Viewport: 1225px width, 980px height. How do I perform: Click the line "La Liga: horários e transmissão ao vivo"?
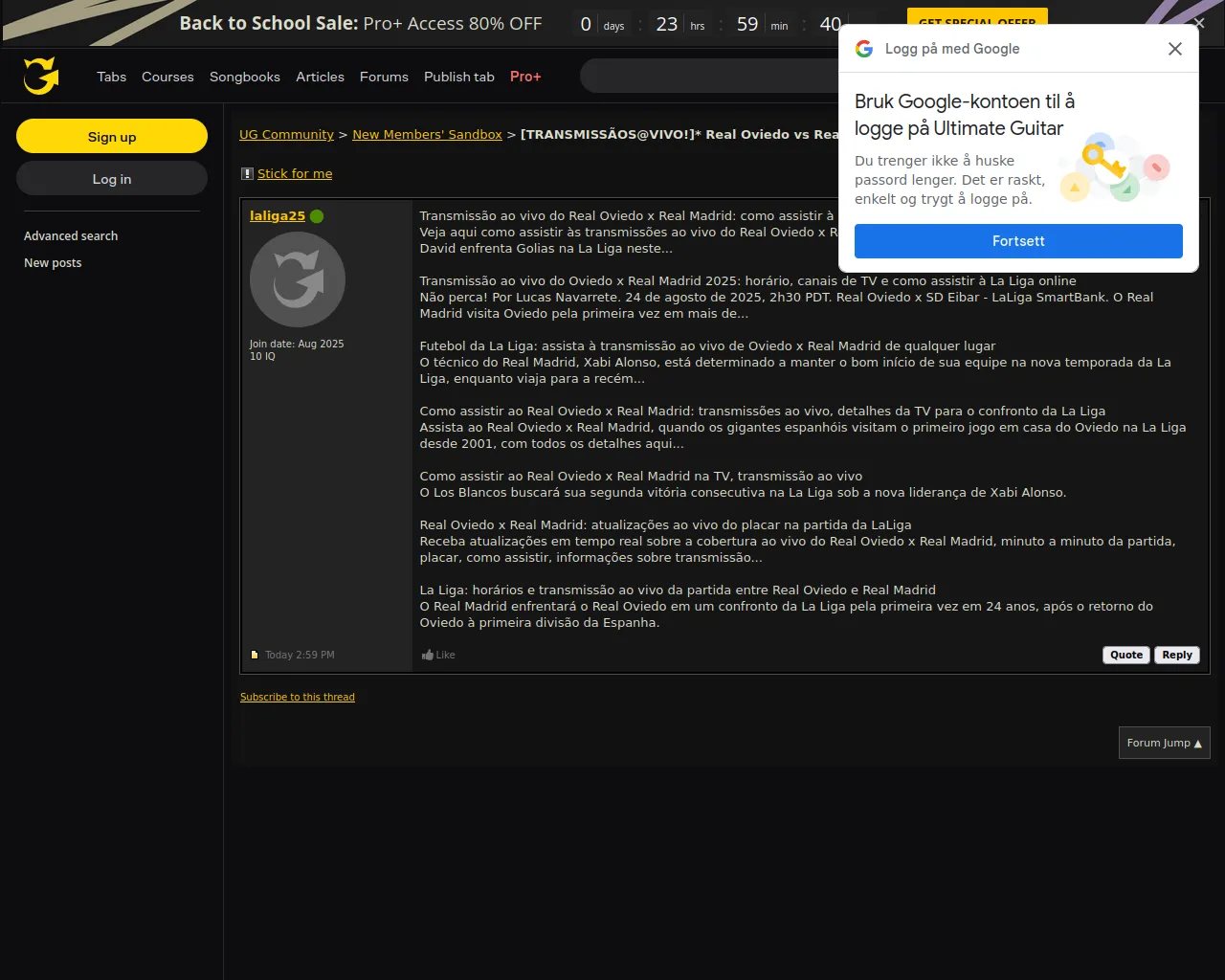678,590
